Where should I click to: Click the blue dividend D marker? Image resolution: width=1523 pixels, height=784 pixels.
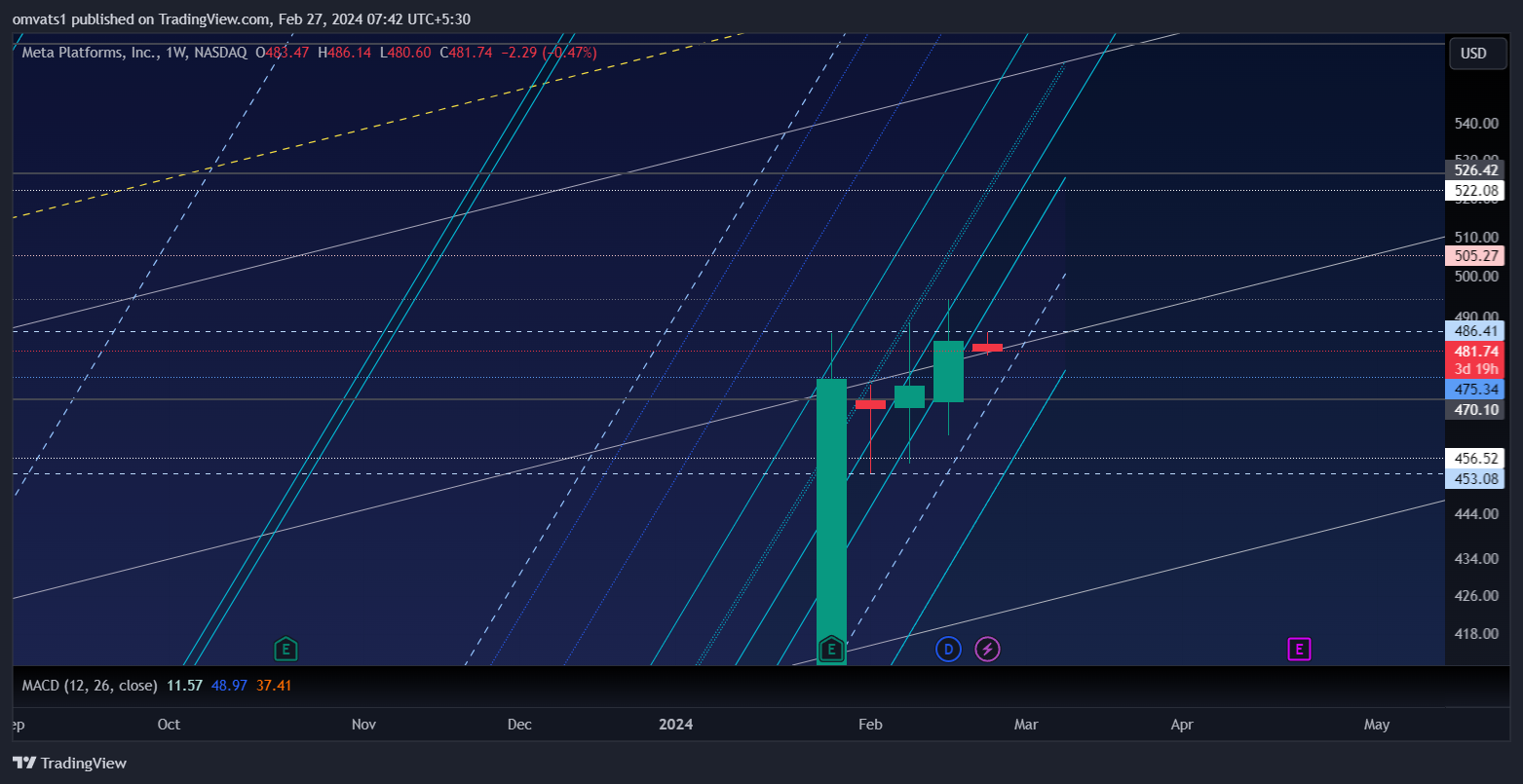[948, 649]
